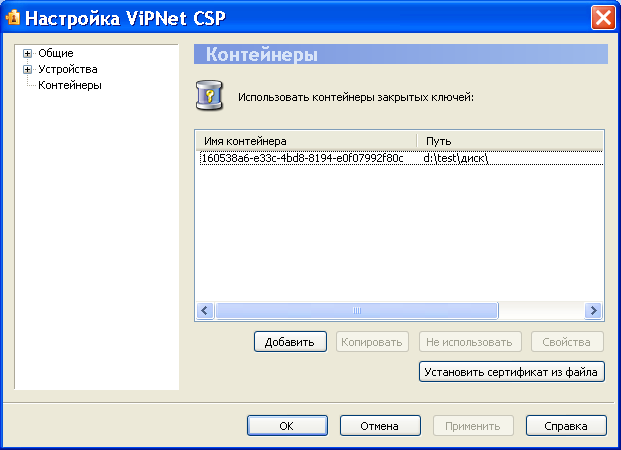
Task: Cancel with the Отмена button
Action: 380,426
